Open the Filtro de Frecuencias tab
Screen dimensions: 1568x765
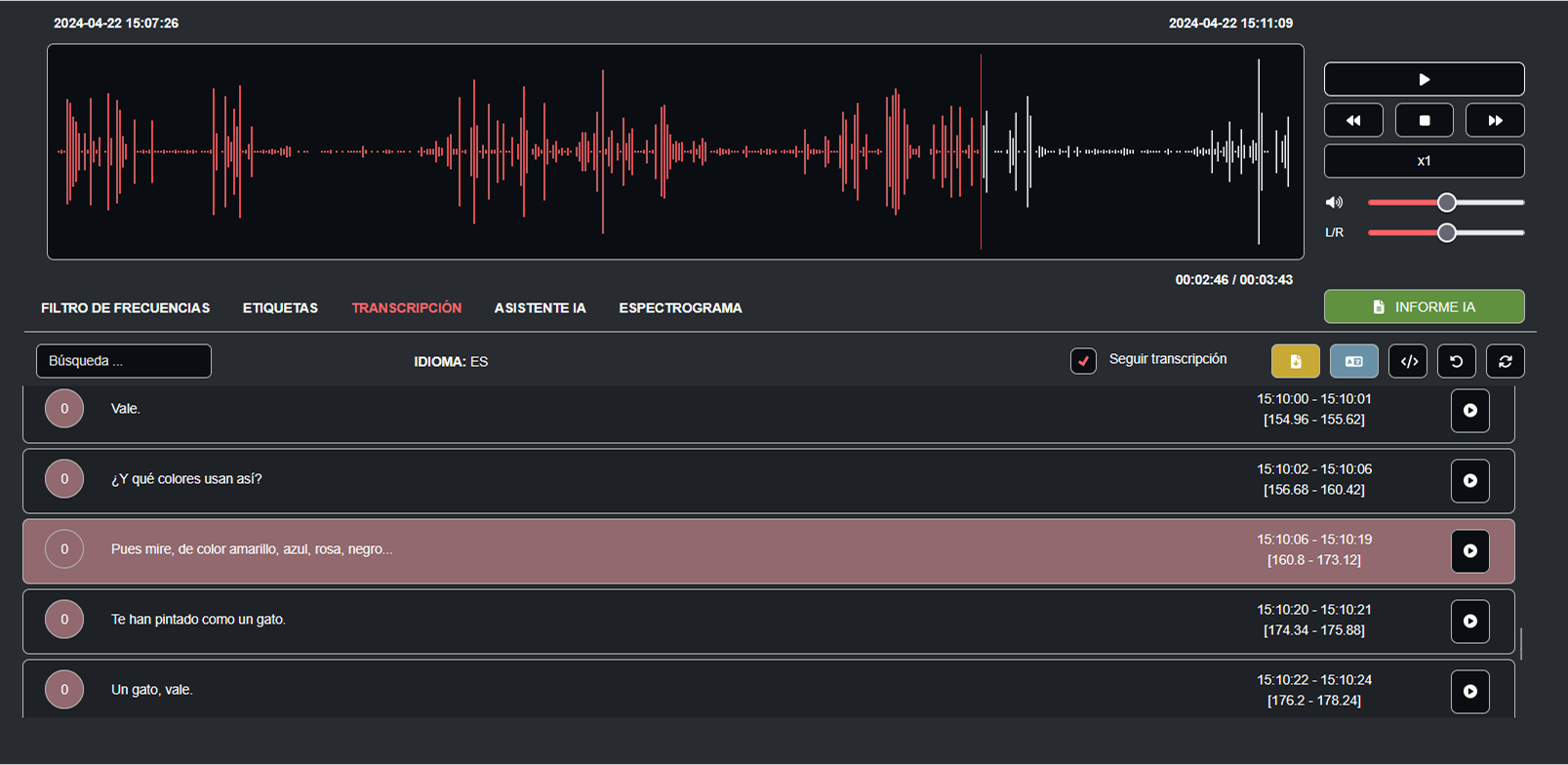pyautogui.click(x=125, y=308)
